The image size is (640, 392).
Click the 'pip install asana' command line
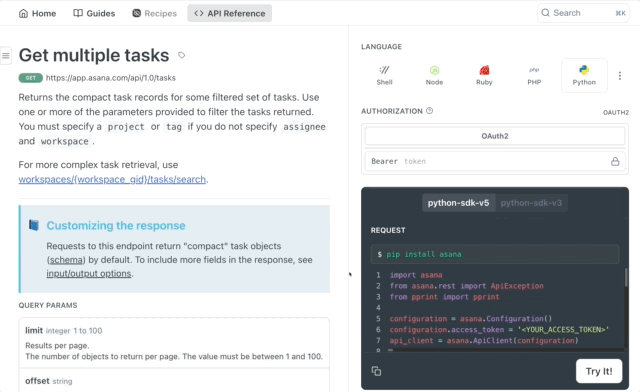(495, 254)
